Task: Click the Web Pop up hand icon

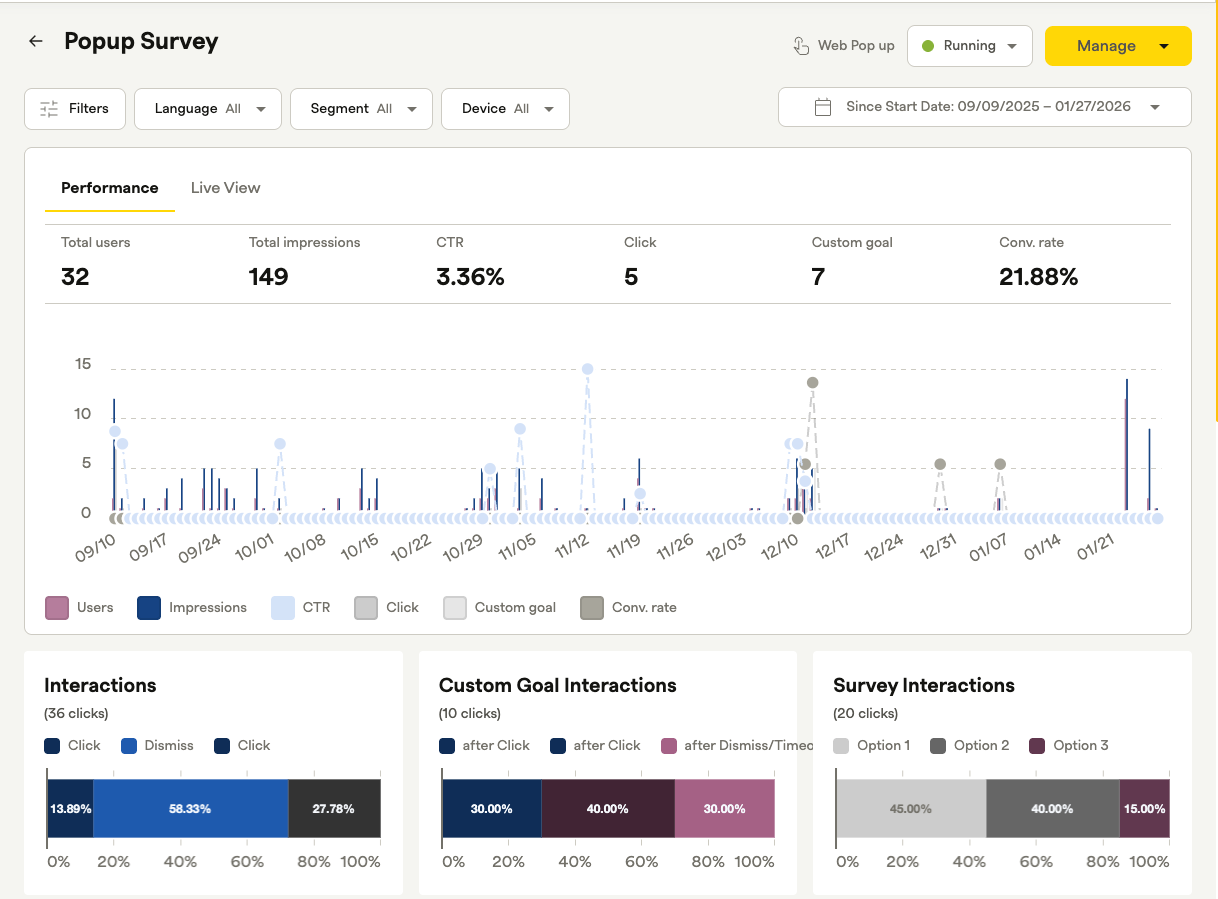Action: [801, 46]
